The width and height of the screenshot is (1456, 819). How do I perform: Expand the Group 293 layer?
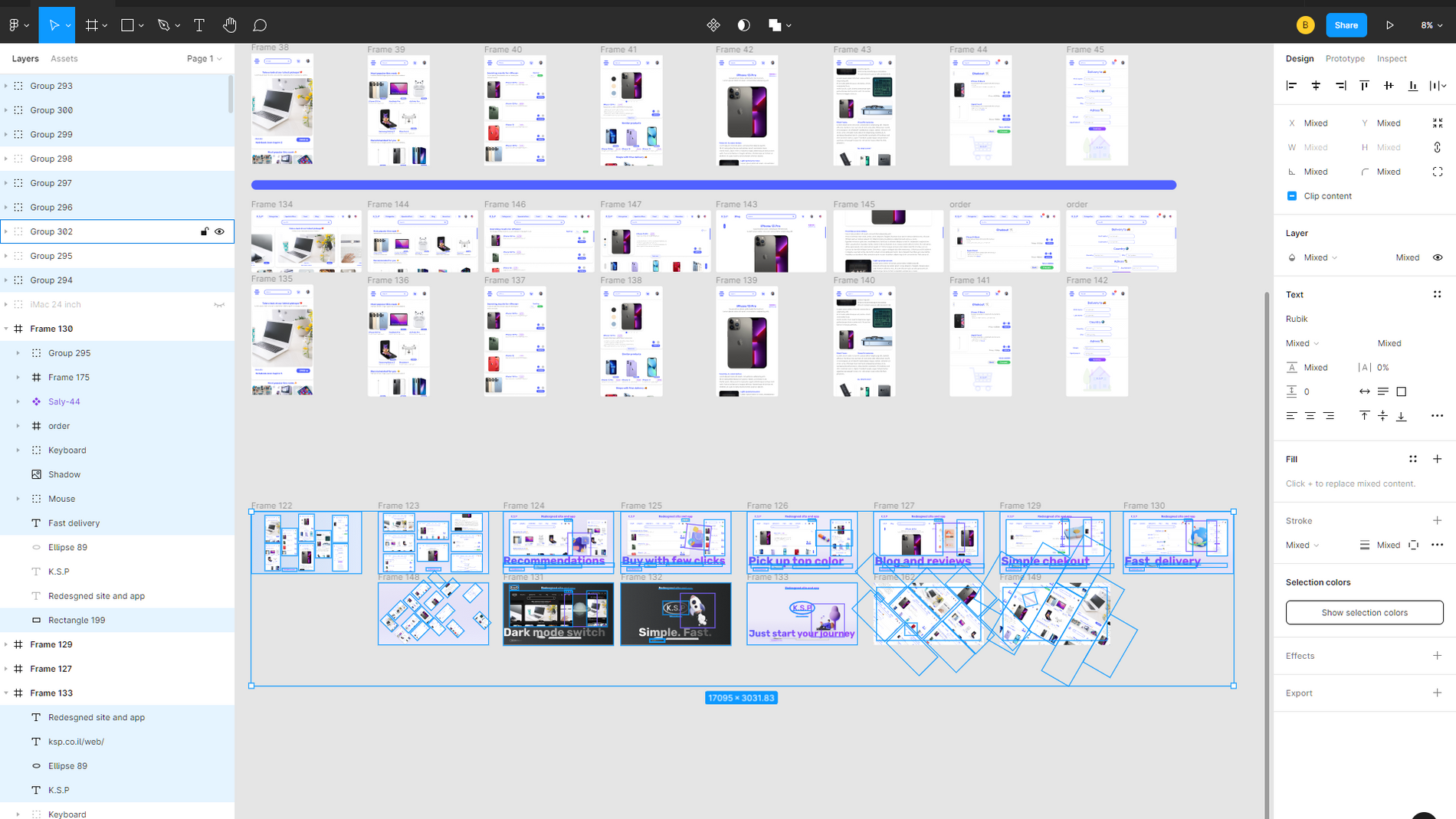pos(6,86)
